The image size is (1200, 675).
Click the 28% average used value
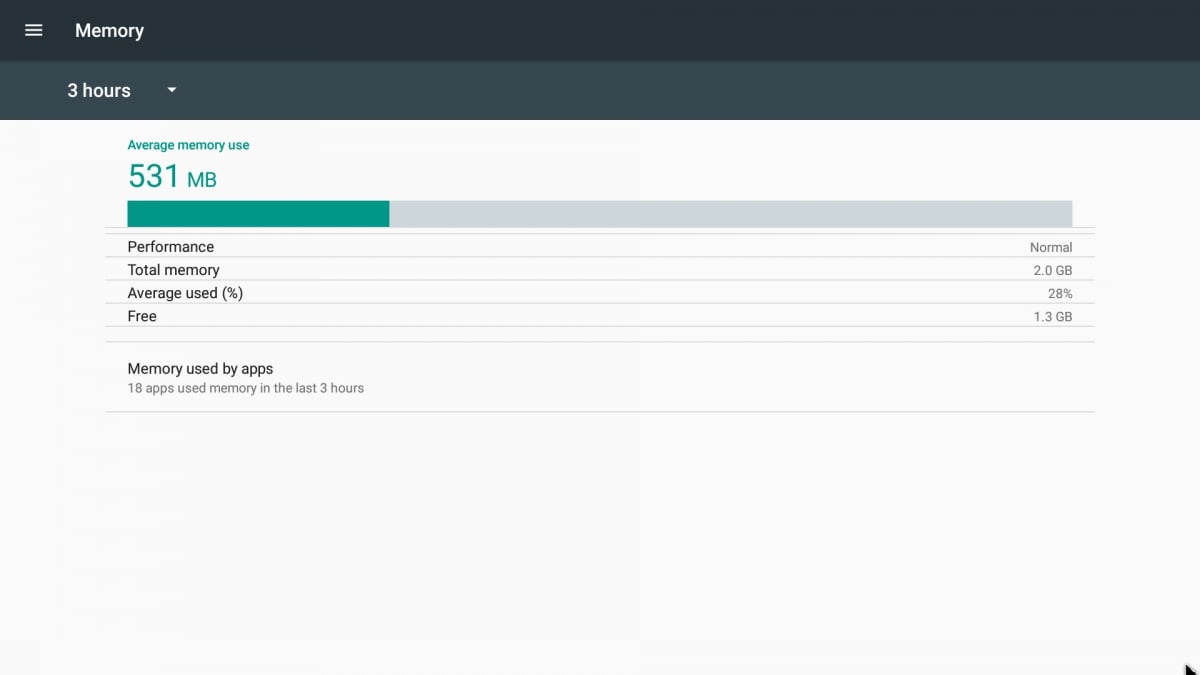[x=1062, y=293]
